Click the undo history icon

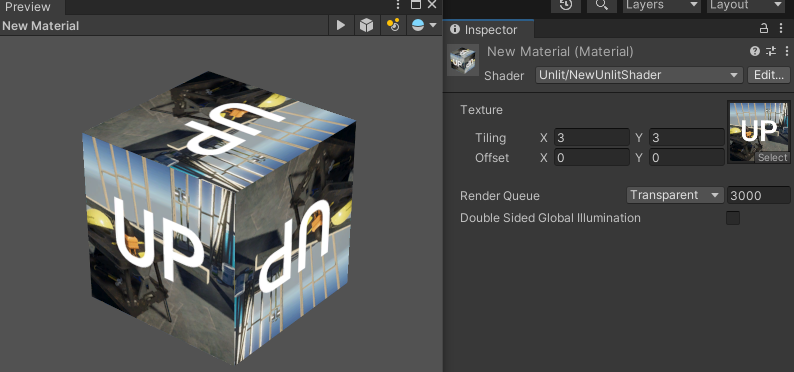566,6
